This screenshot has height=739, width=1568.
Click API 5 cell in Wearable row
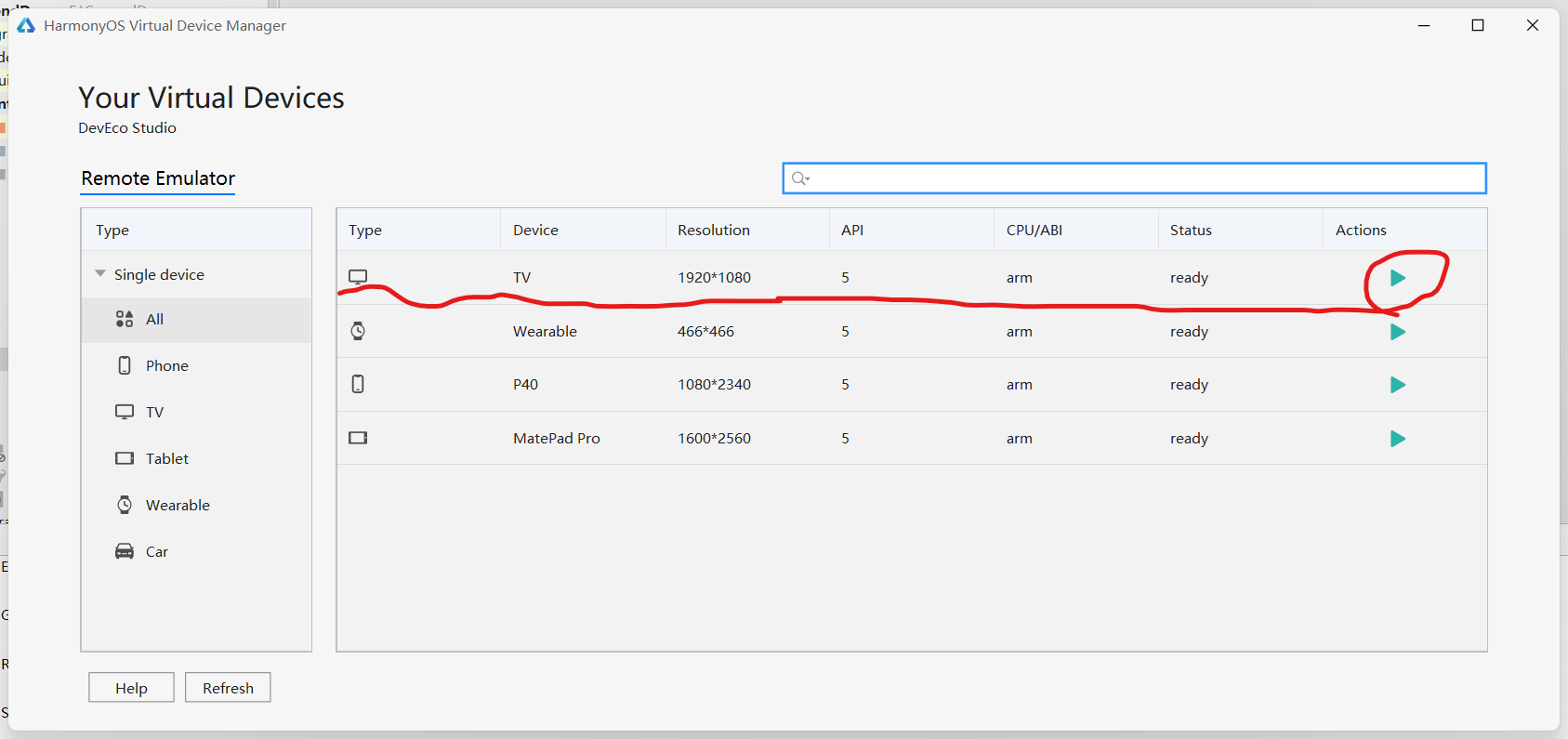click(845, 332)
